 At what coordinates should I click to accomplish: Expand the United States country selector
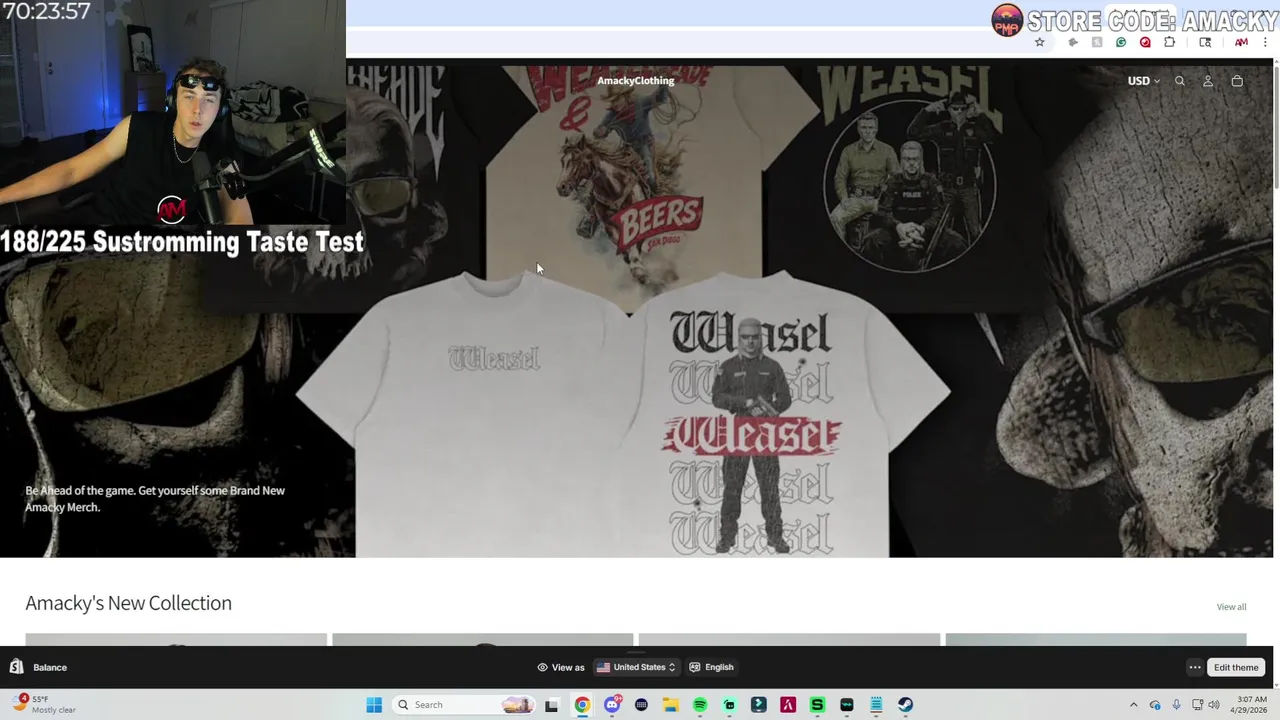pyautogui.click(x=637, y=668)
